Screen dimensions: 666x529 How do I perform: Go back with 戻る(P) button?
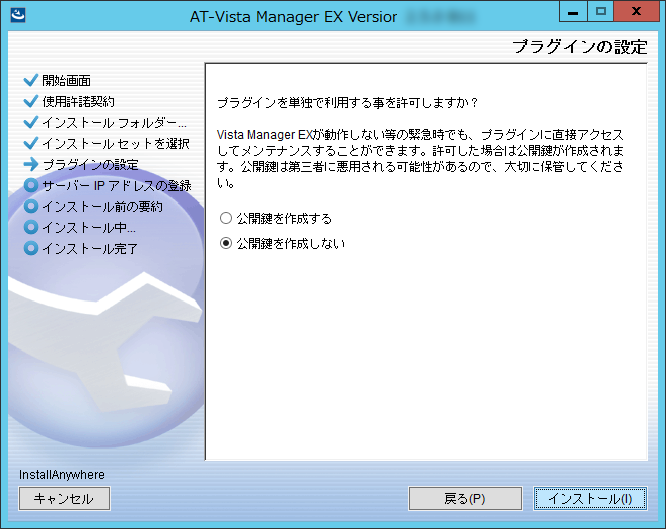[465, 498]
